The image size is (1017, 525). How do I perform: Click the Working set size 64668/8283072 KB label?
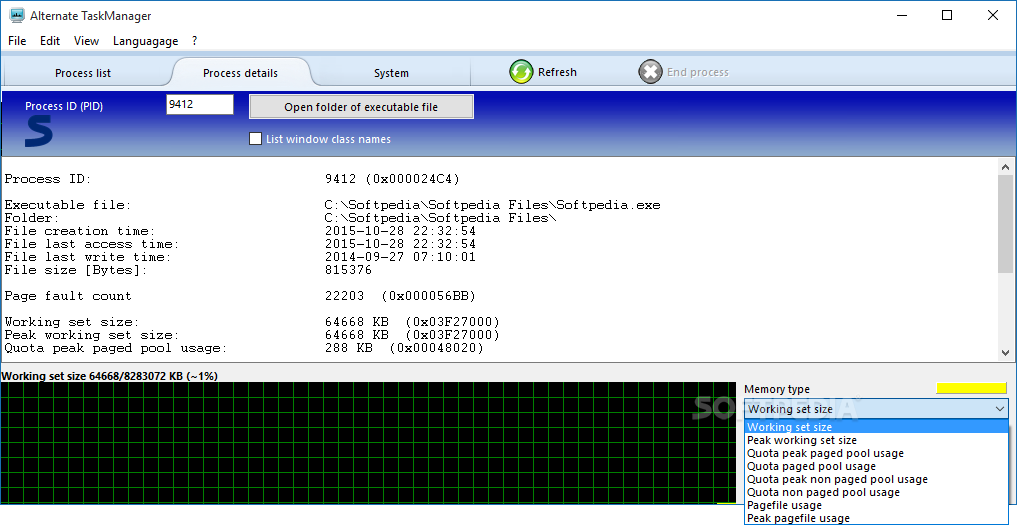pos(110,376)
